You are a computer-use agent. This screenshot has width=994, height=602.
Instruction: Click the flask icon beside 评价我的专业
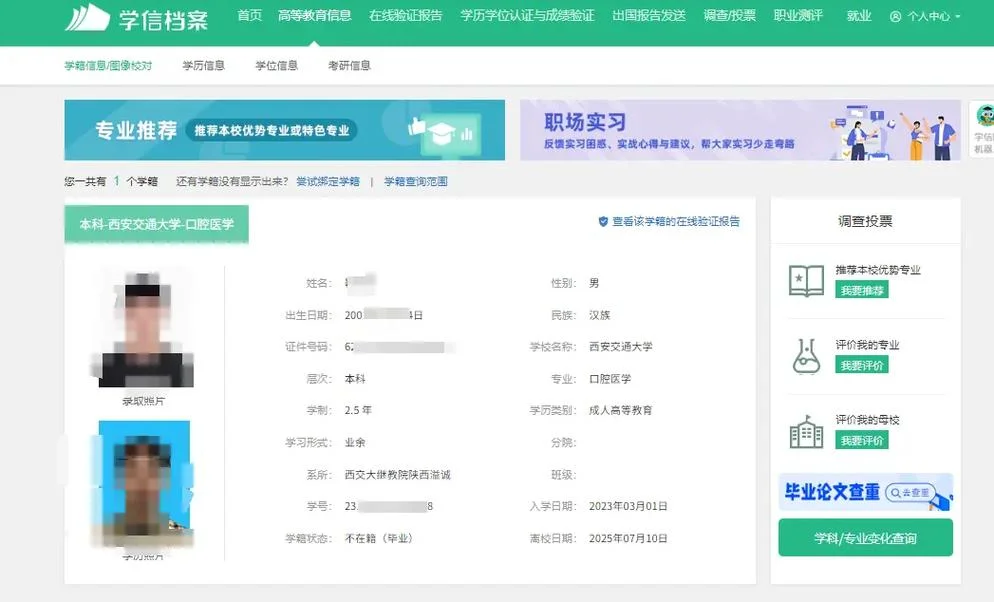click(806, 356)
